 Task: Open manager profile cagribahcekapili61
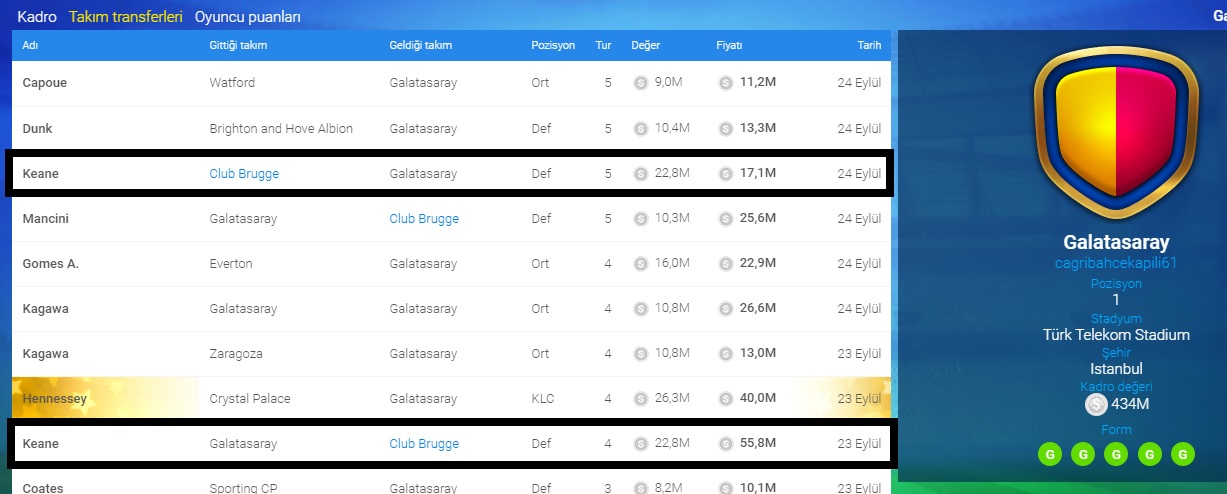tap(1116, 263)
